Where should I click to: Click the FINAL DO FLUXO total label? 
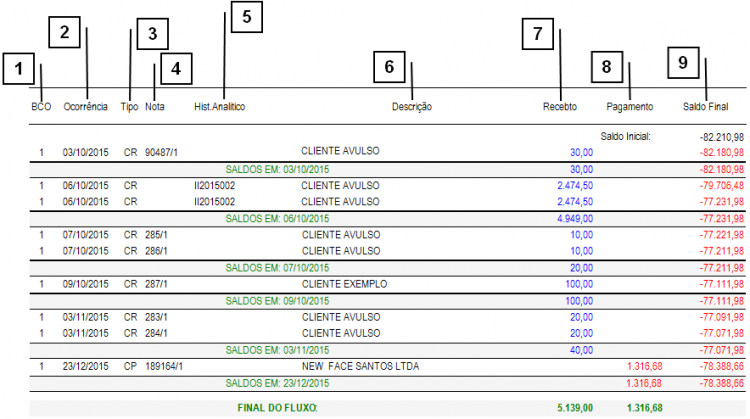(x=276, y=408)
